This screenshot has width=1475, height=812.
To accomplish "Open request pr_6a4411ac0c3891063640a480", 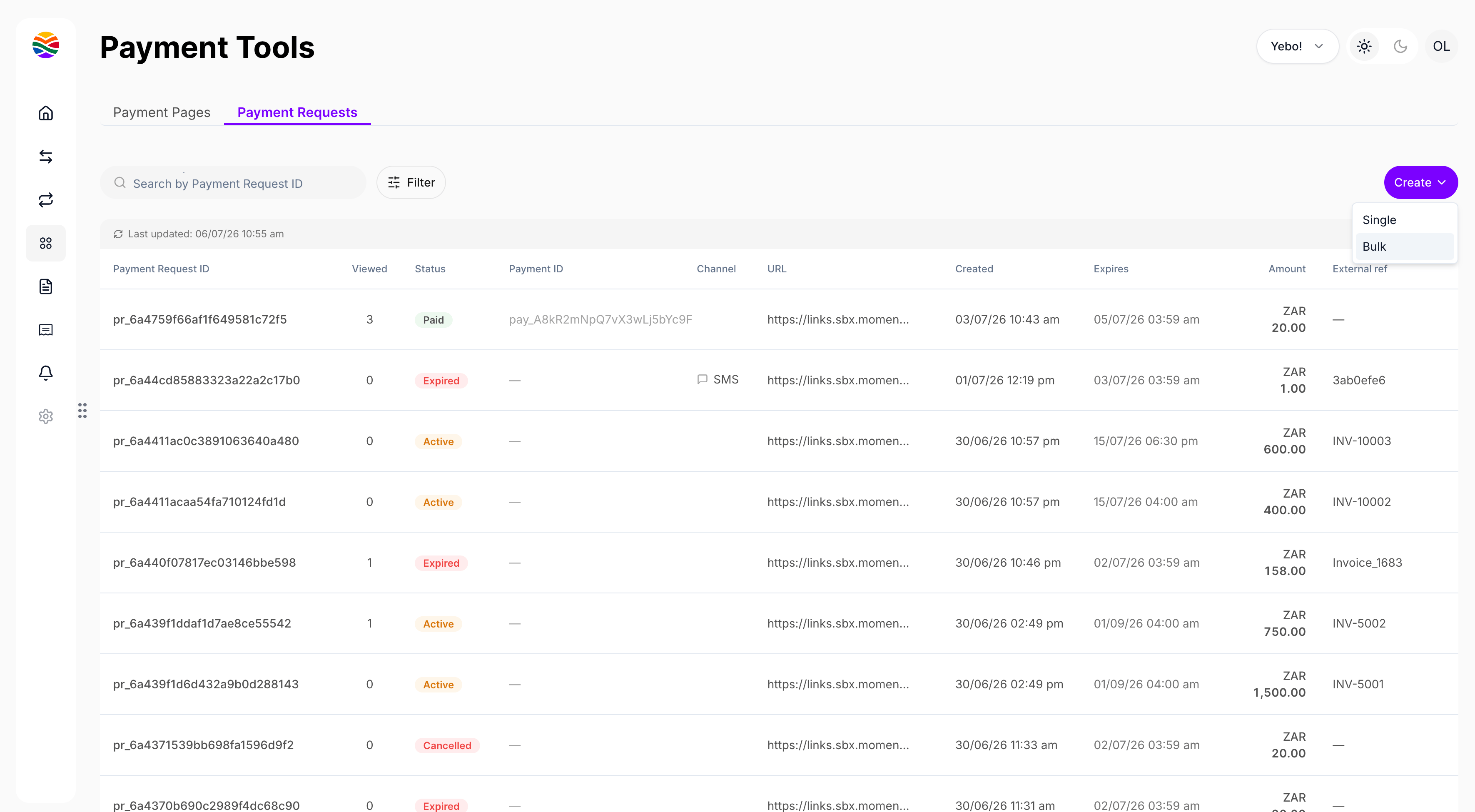I will coord(206,441).
